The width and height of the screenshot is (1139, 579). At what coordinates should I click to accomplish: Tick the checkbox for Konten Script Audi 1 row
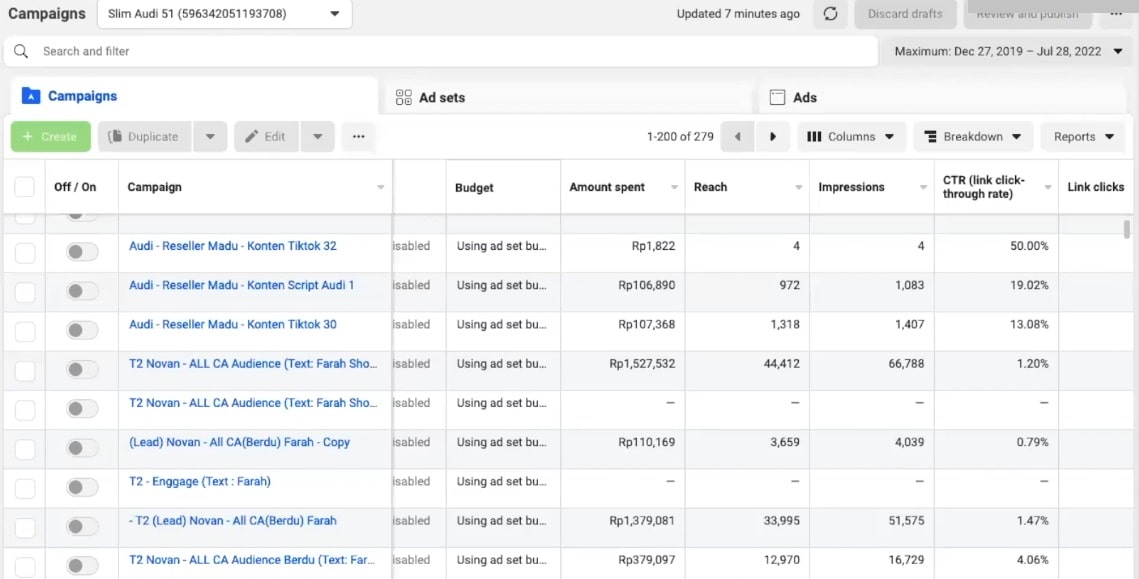tap(25, 291)
